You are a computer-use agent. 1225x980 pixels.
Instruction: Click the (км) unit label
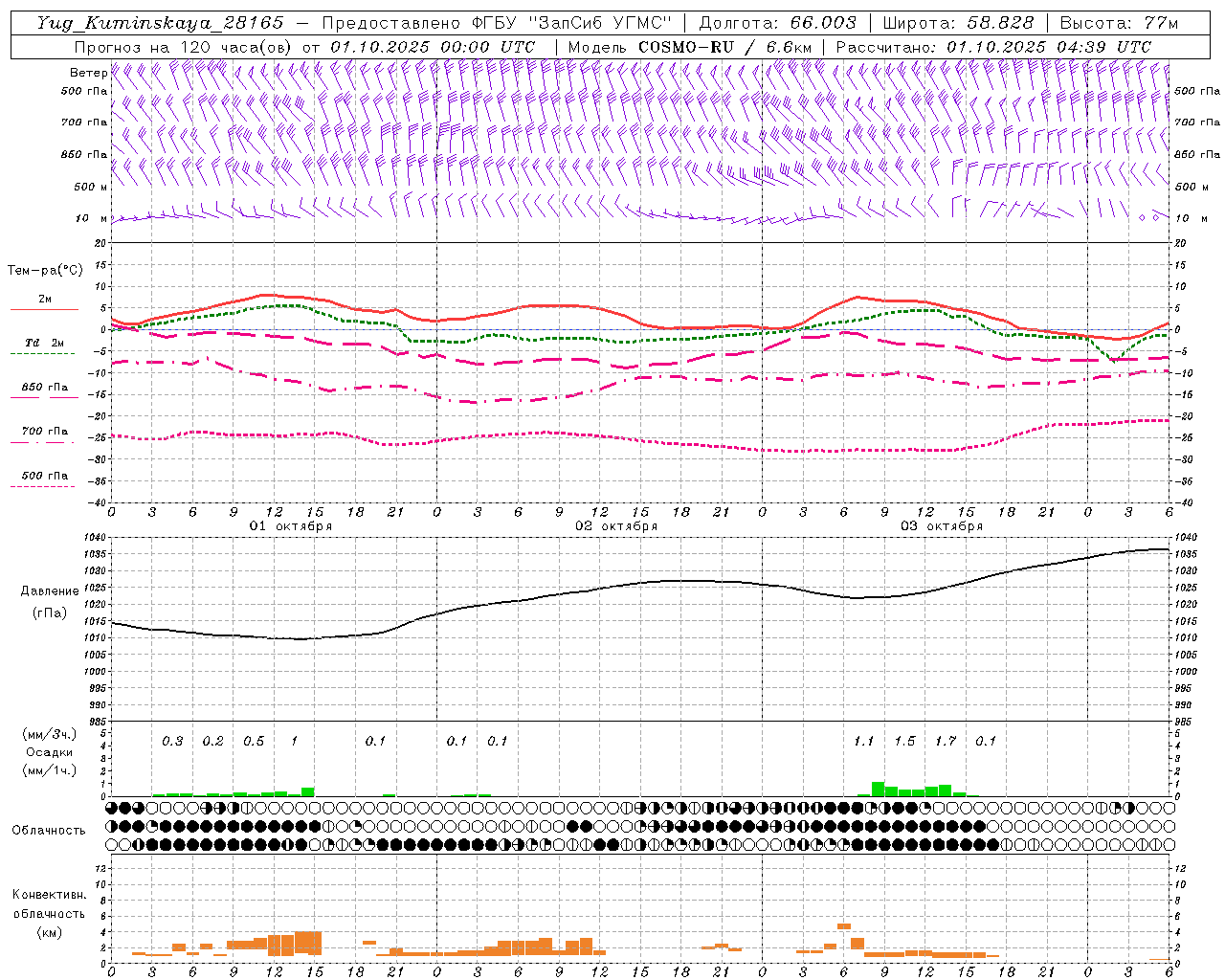tap(49, 931)
